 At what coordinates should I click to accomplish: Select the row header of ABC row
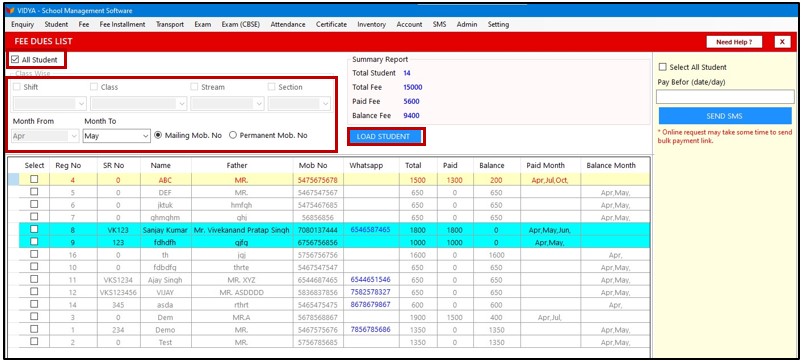[14, 179]
